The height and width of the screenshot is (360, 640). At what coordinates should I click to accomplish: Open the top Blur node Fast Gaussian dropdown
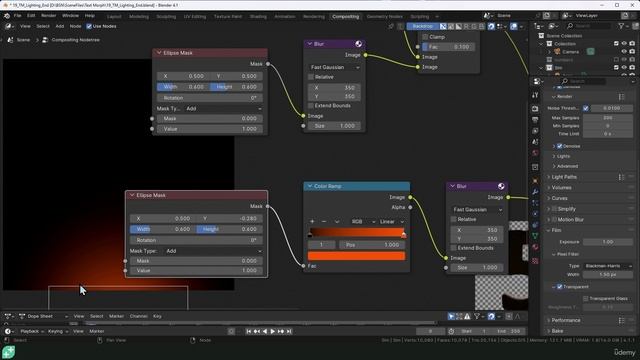pyautogui.click(x=334, y=67)
